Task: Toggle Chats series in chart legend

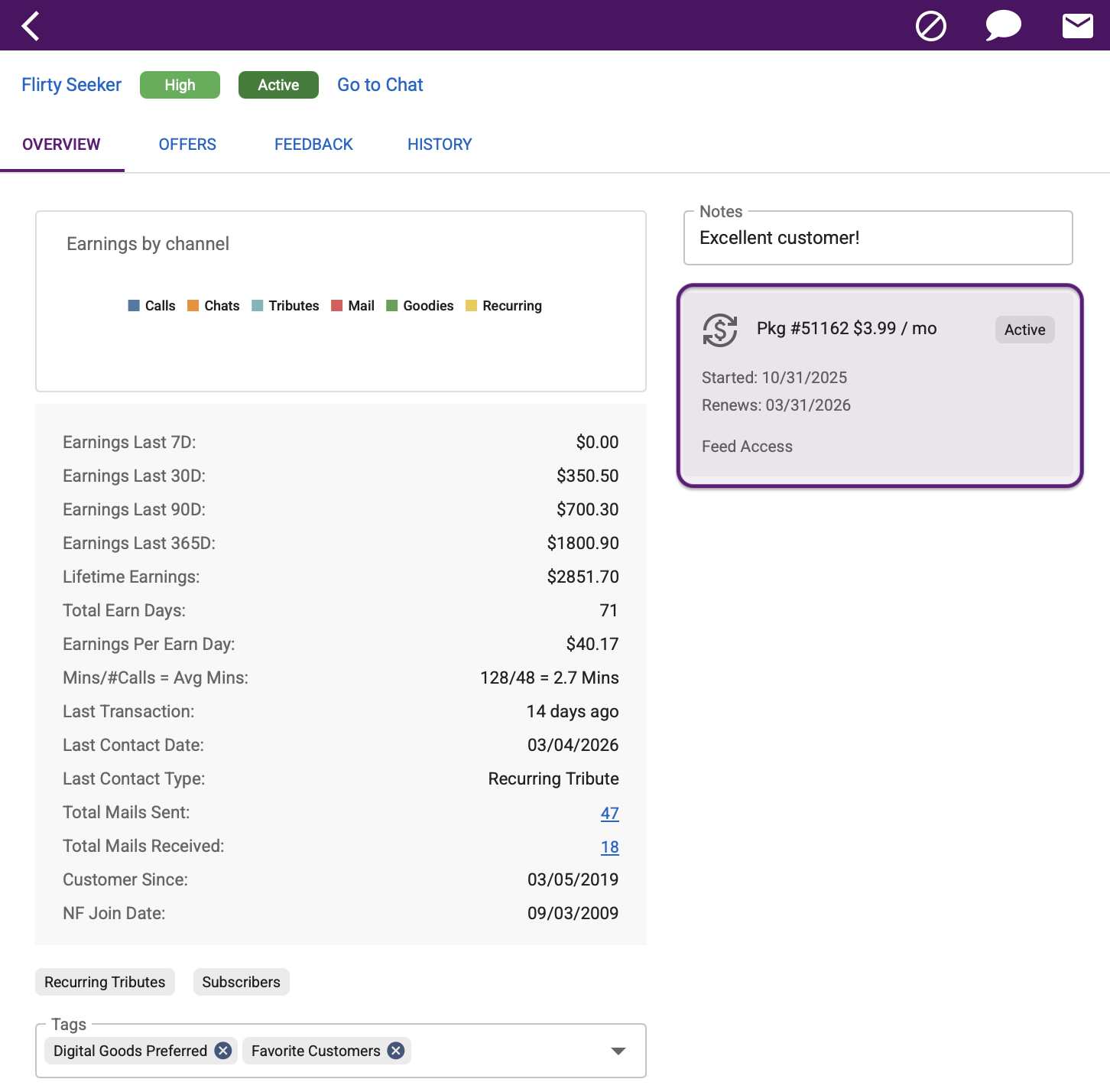Action: click(213, 306)
